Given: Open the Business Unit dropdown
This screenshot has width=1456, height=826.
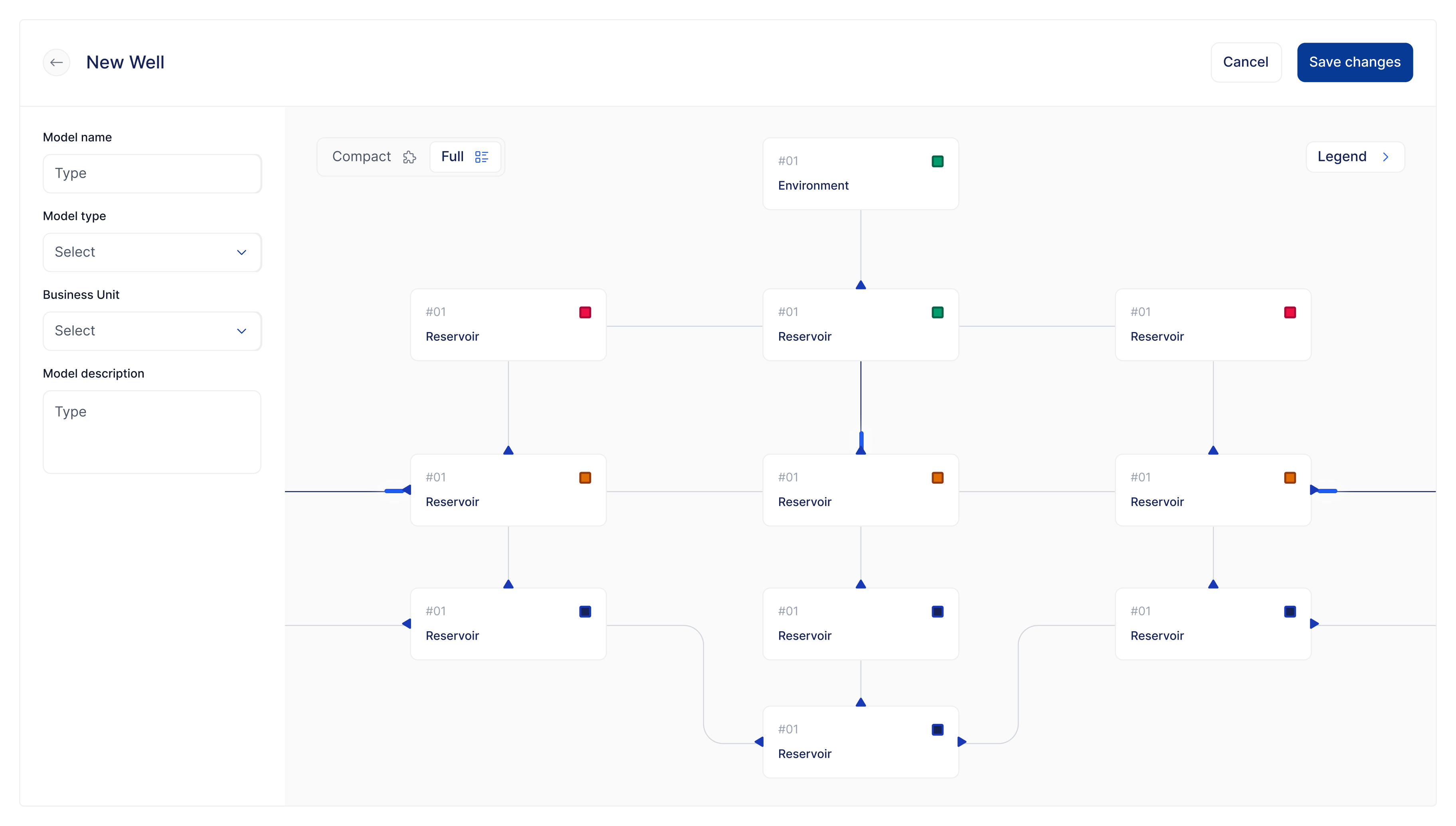Looking at the screenshot, I should point(152,331).
